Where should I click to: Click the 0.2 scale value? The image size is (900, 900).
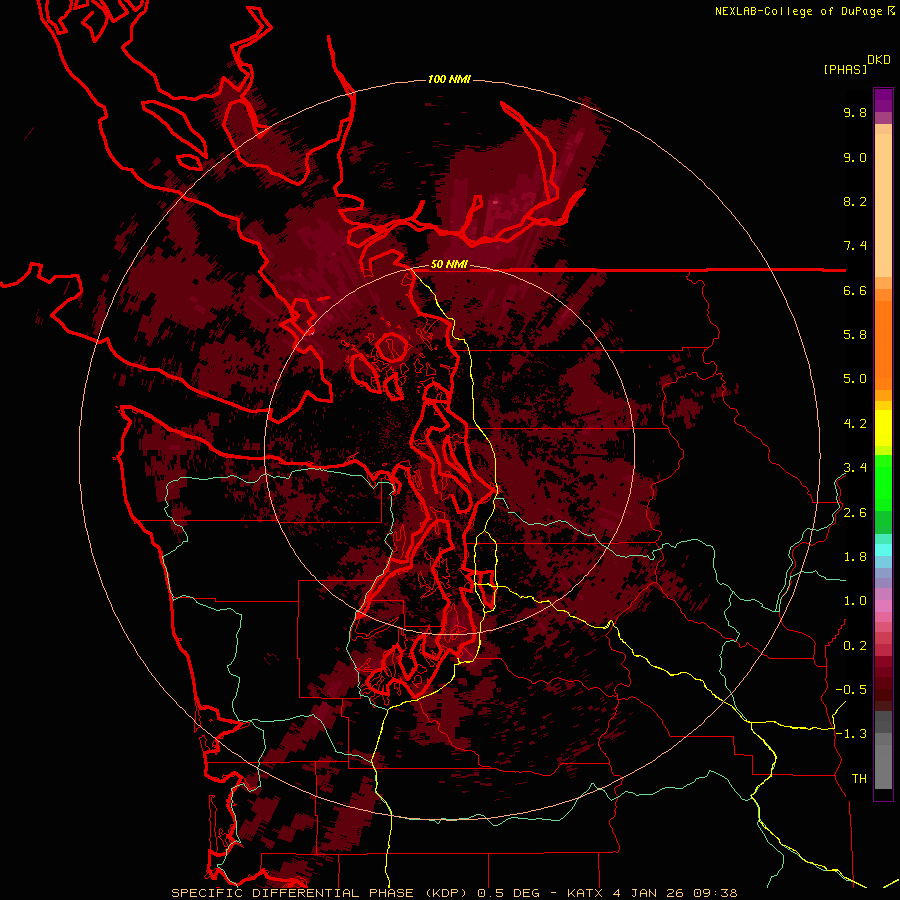tap(855, 646)
